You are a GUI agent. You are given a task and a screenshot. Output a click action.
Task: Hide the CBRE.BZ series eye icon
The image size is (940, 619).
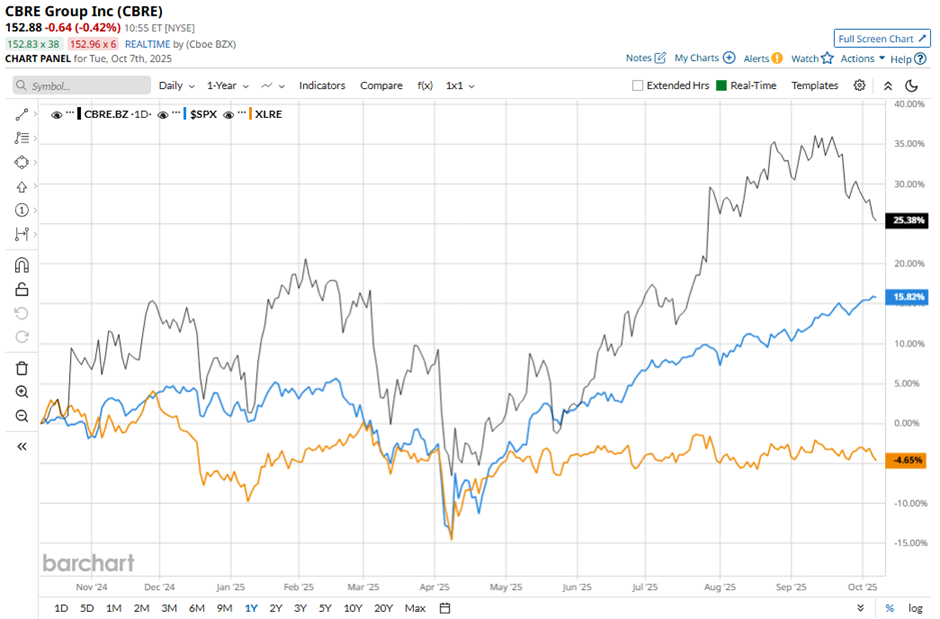56,114
